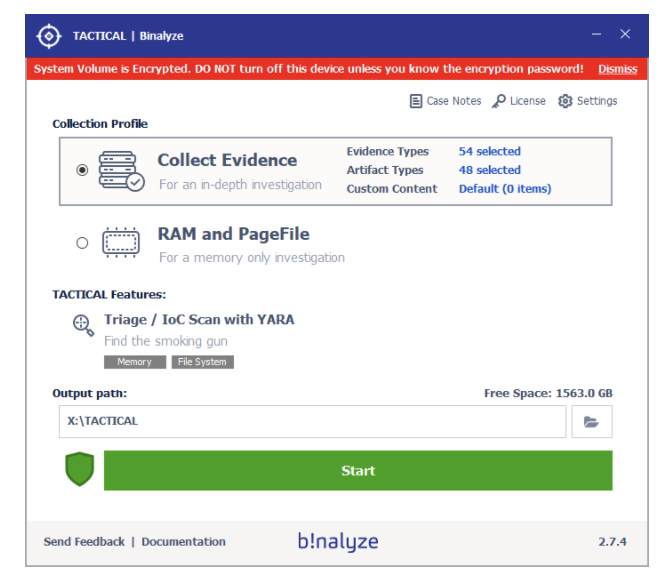The height and width of the screenshot is (586, 671).
Task: Select the RAM and PageFile radio button
Action: point(82,243)
